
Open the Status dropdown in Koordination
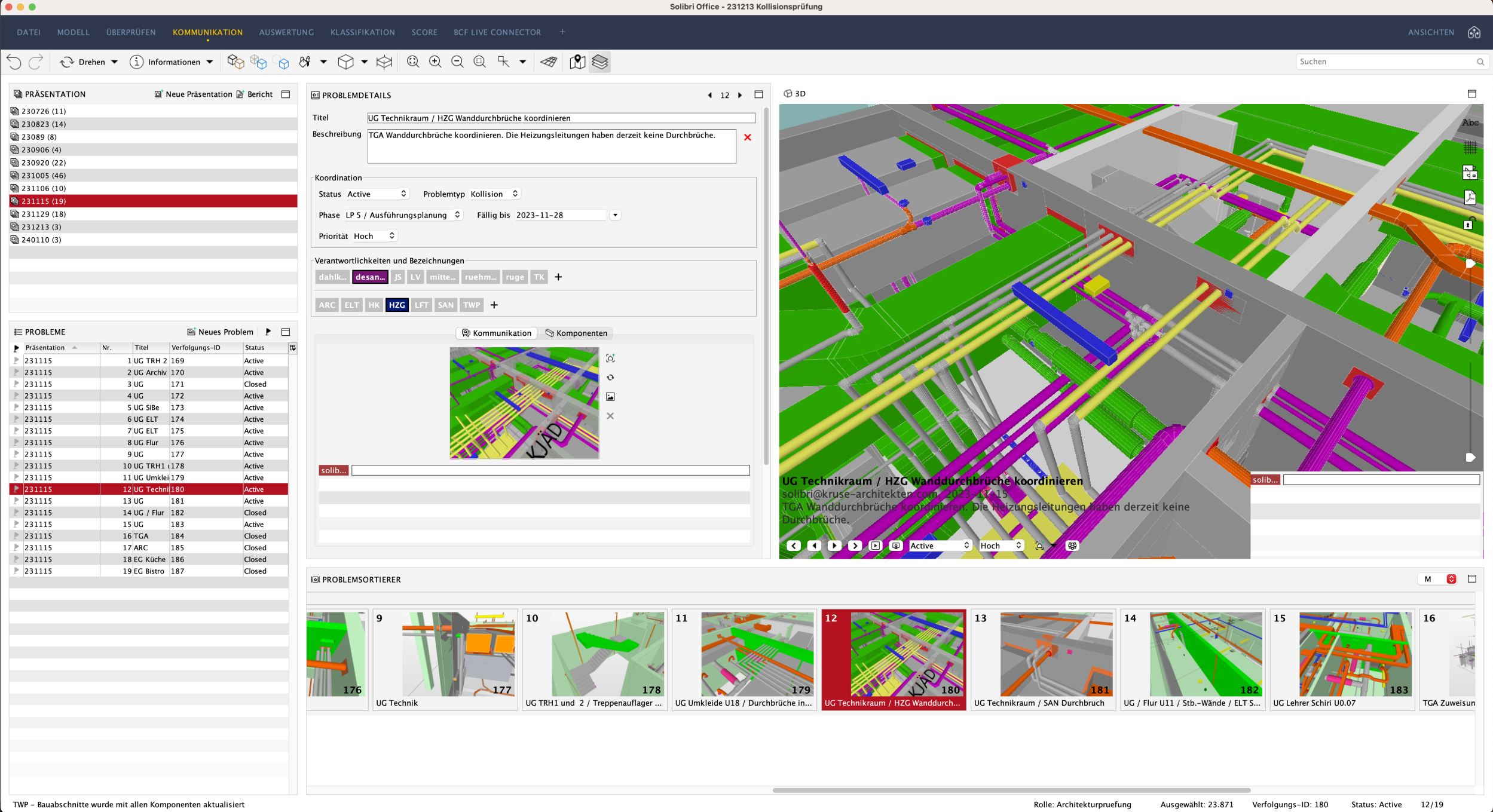pyautogui.click(x=377, y=194)
